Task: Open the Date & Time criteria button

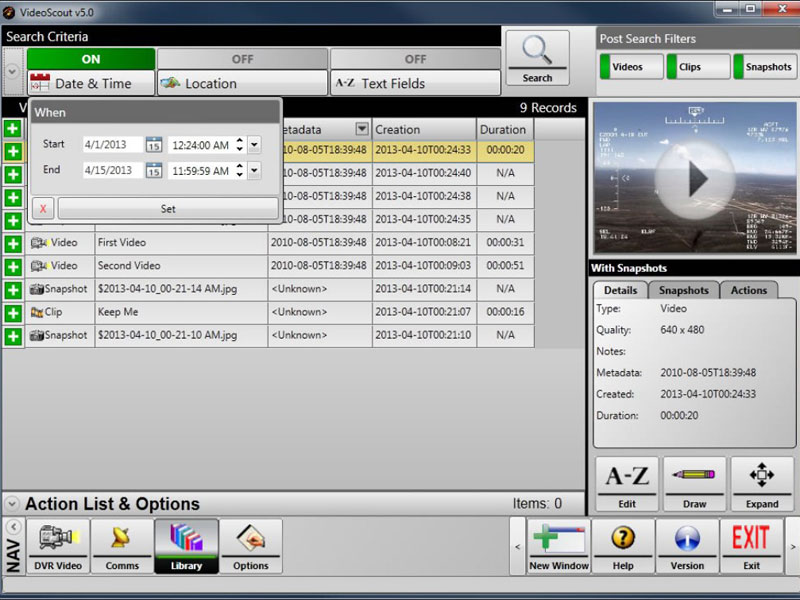Action: click(x=91, y=83)
